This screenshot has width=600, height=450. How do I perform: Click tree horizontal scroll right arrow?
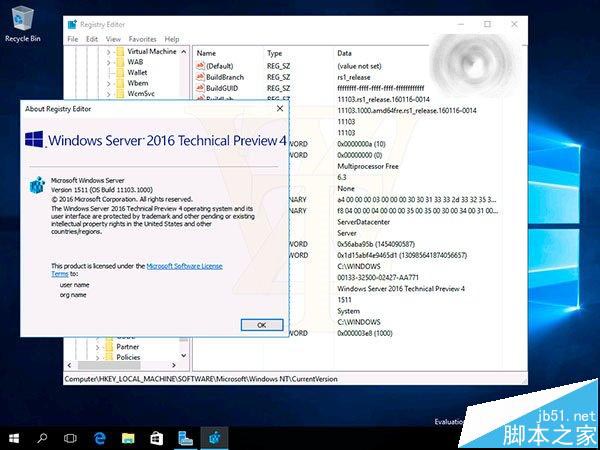coord(174,365)
